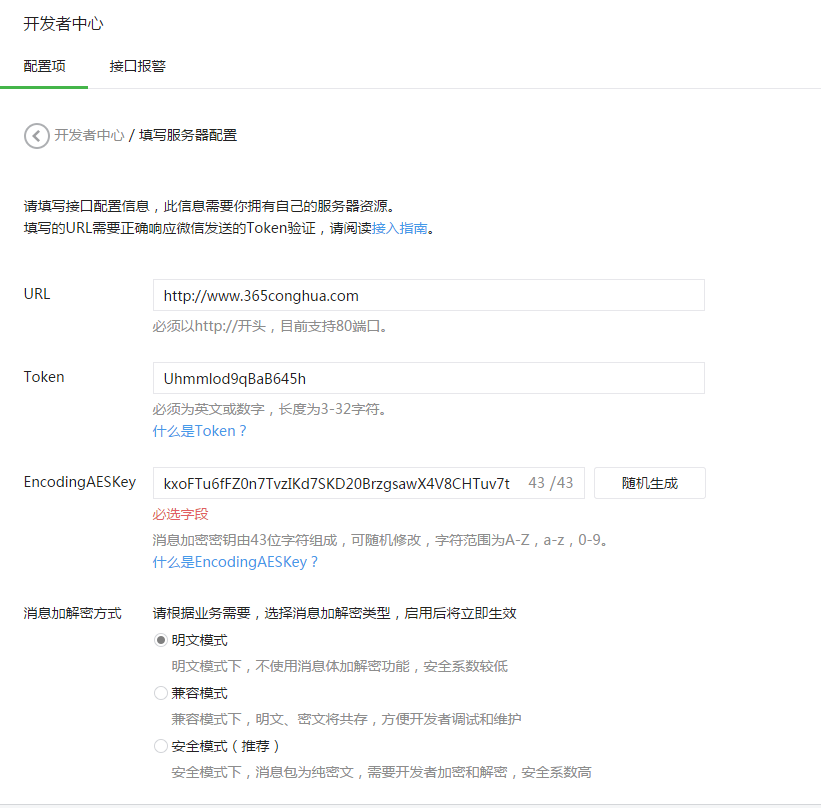
Task: Click the 安全模式下 description text
Action: 381,772
